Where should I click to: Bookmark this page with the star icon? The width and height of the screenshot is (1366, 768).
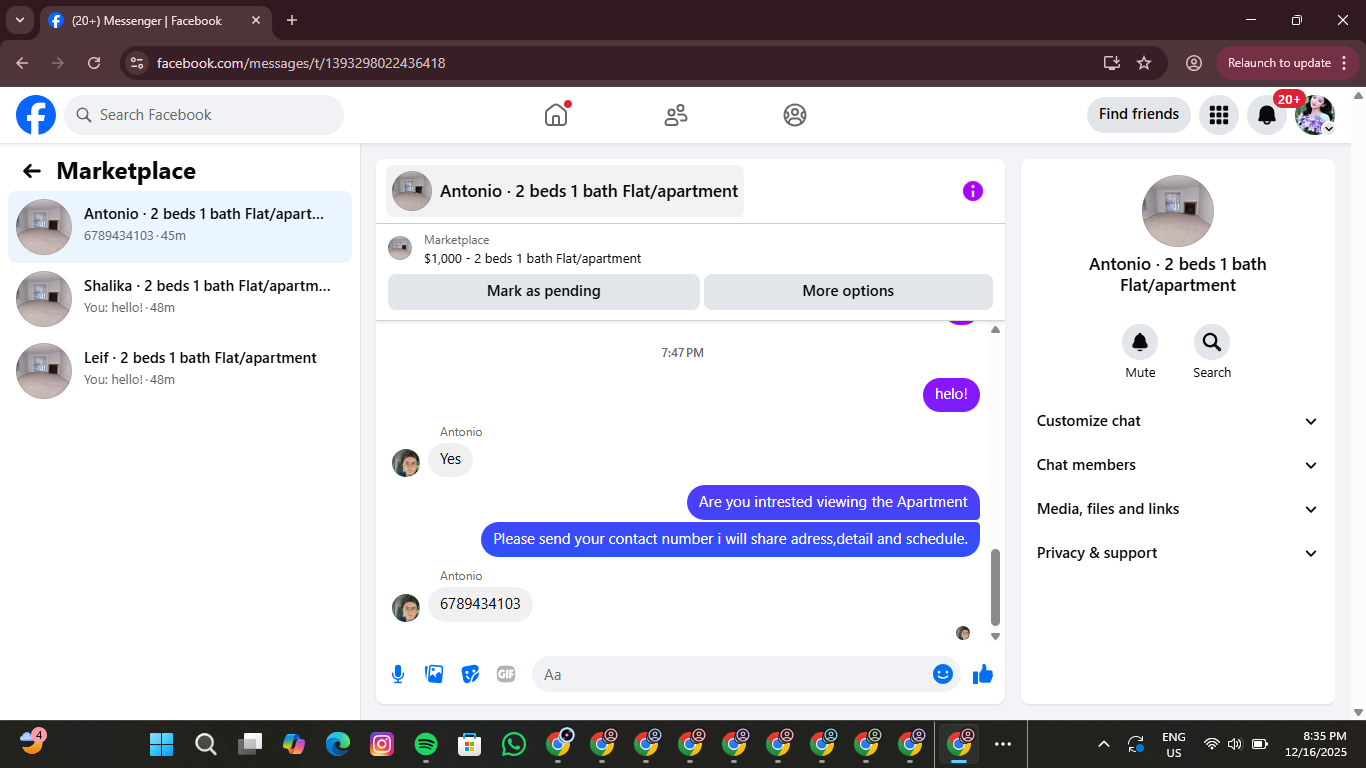(1144, 63)
